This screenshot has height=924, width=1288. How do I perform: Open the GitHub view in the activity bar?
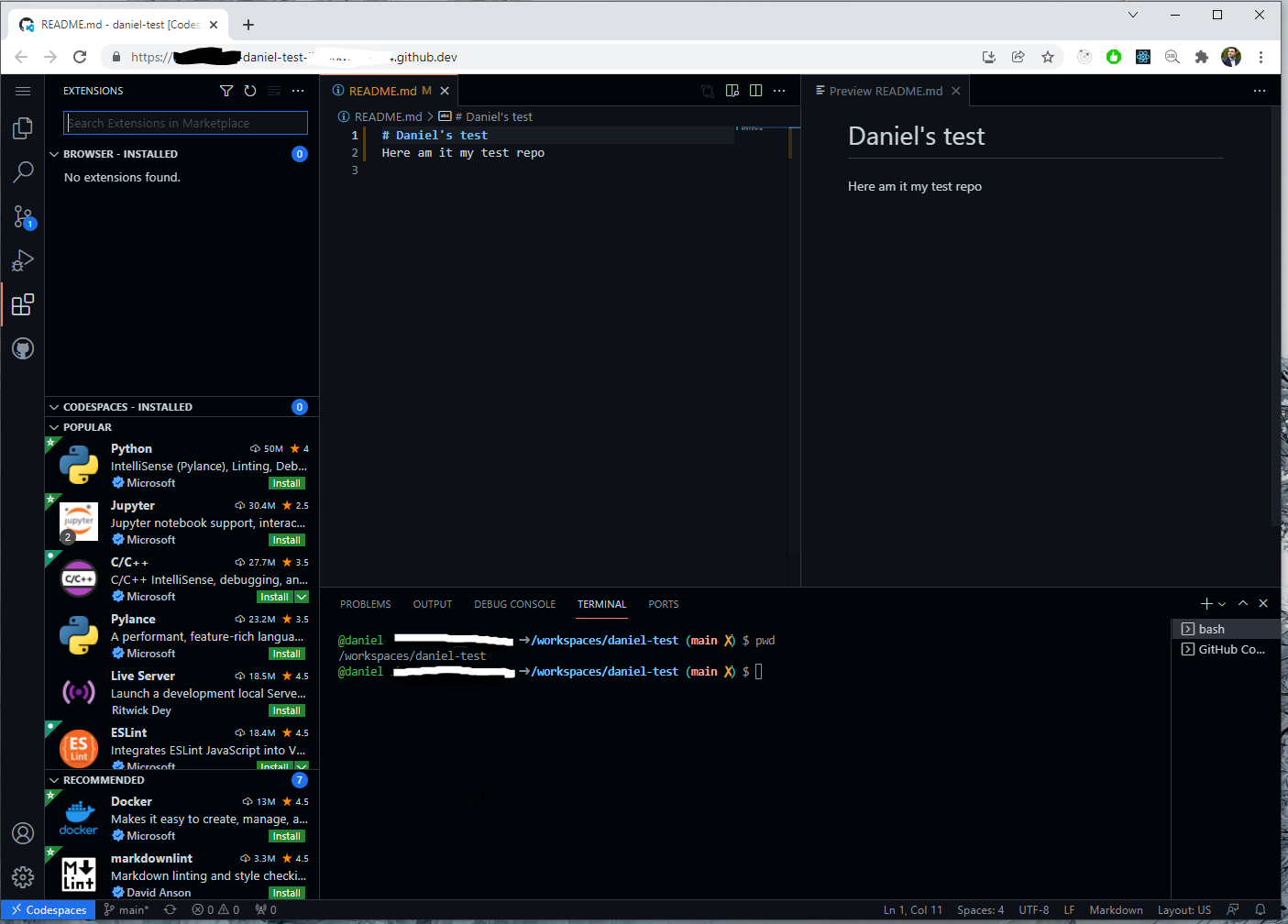click(x=22, y=348)
